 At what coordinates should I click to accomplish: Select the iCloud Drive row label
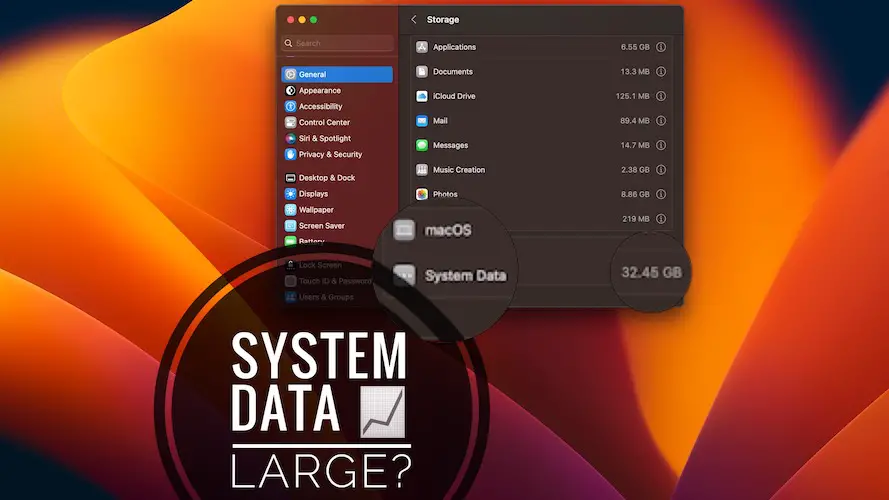[454, 96]
